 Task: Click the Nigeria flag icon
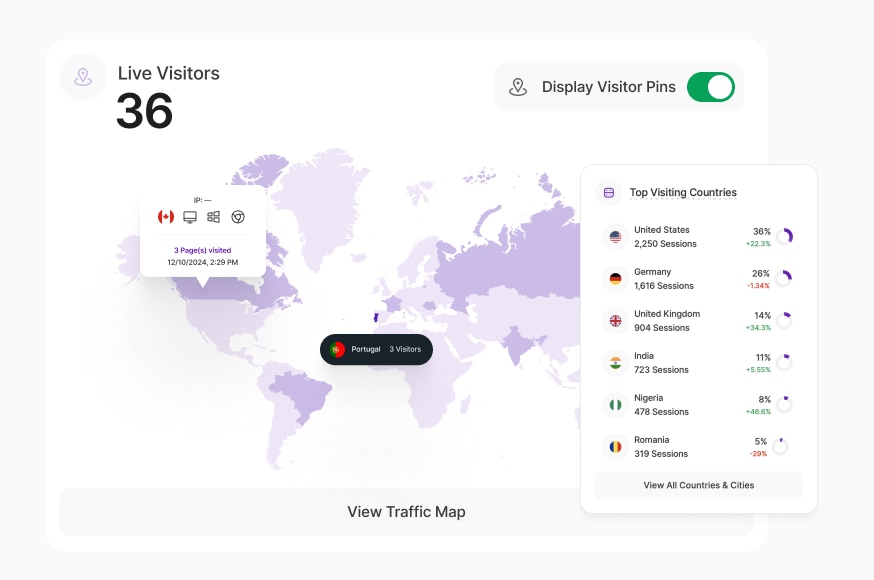point(616,405)
